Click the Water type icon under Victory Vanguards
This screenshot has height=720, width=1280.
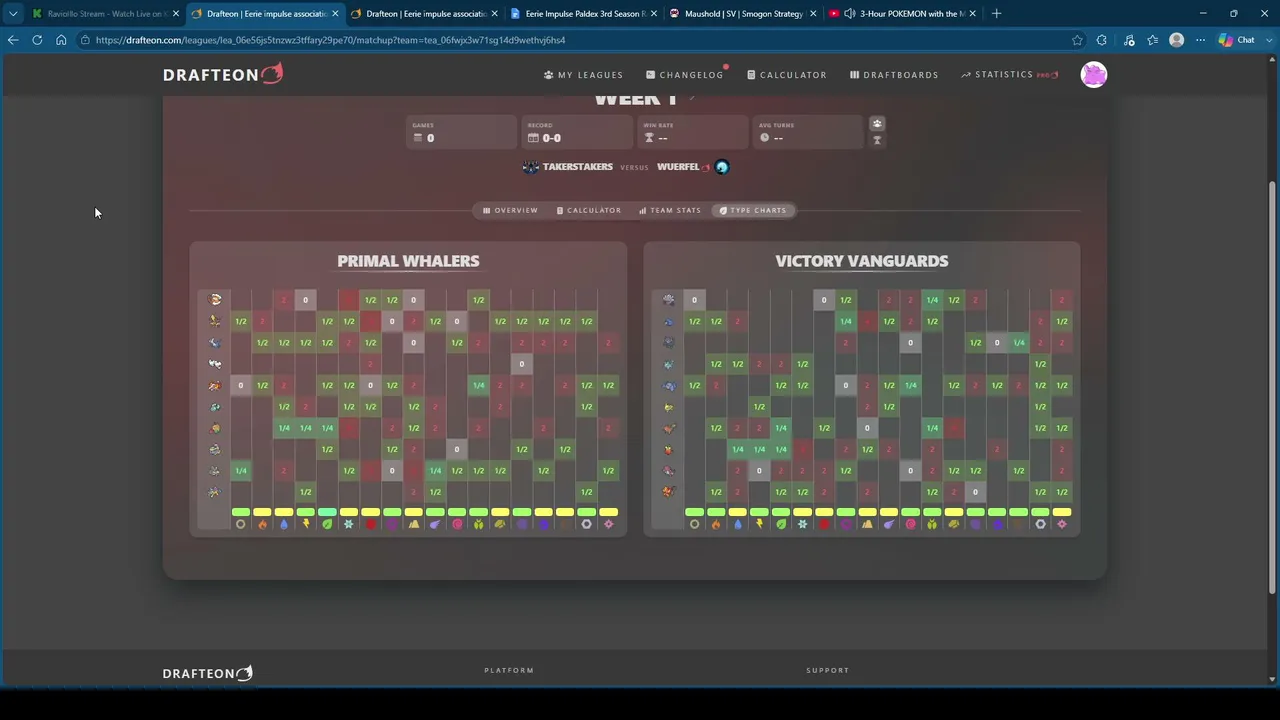(x=738, y=524)
